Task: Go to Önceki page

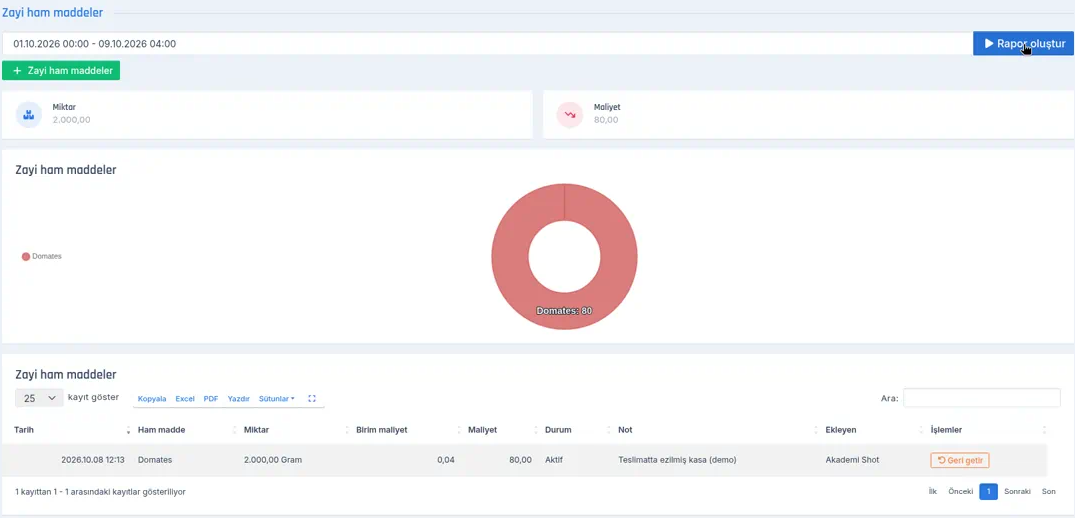Action: [961, 492]
